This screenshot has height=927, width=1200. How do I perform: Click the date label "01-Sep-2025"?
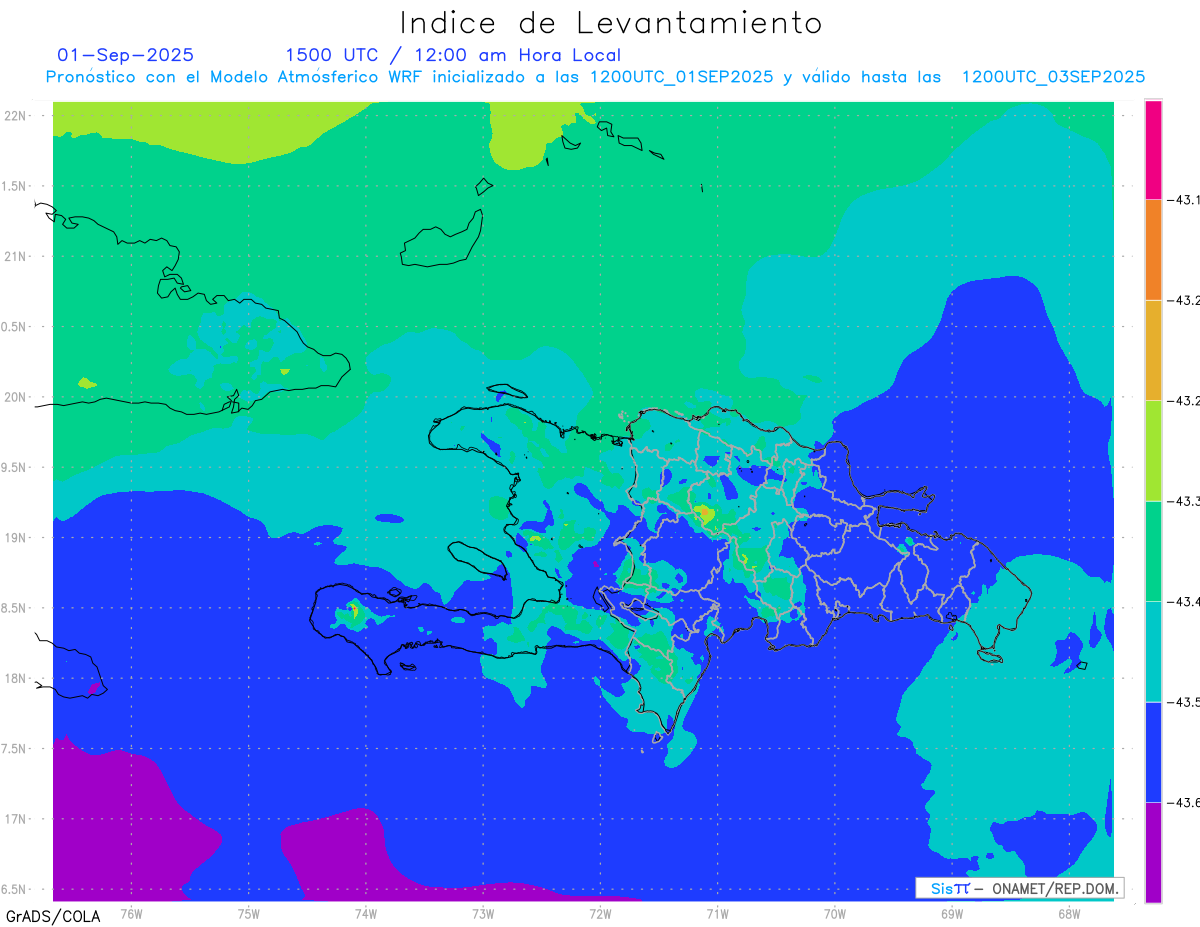click(x=126, y=55)
